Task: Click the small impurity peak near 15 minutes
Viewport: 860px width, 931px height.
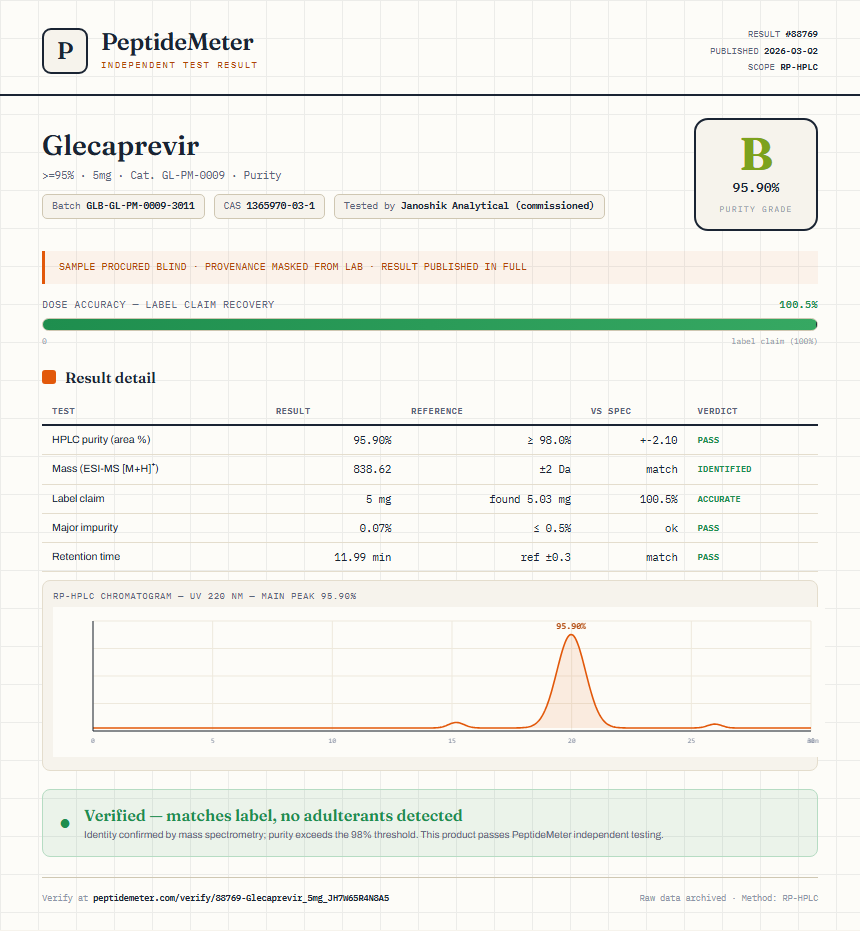Action: tap(456, 723)
